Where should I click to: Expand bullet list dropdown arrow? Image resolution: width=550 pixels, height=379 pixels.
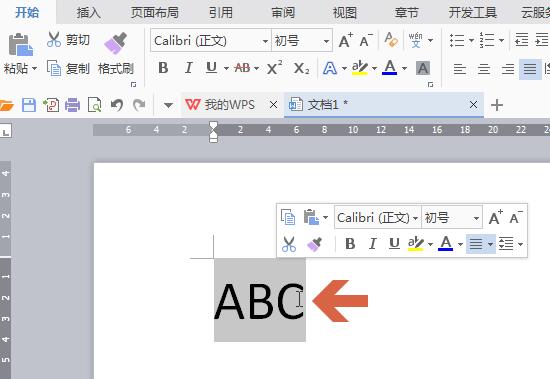[x=471, y=40]
